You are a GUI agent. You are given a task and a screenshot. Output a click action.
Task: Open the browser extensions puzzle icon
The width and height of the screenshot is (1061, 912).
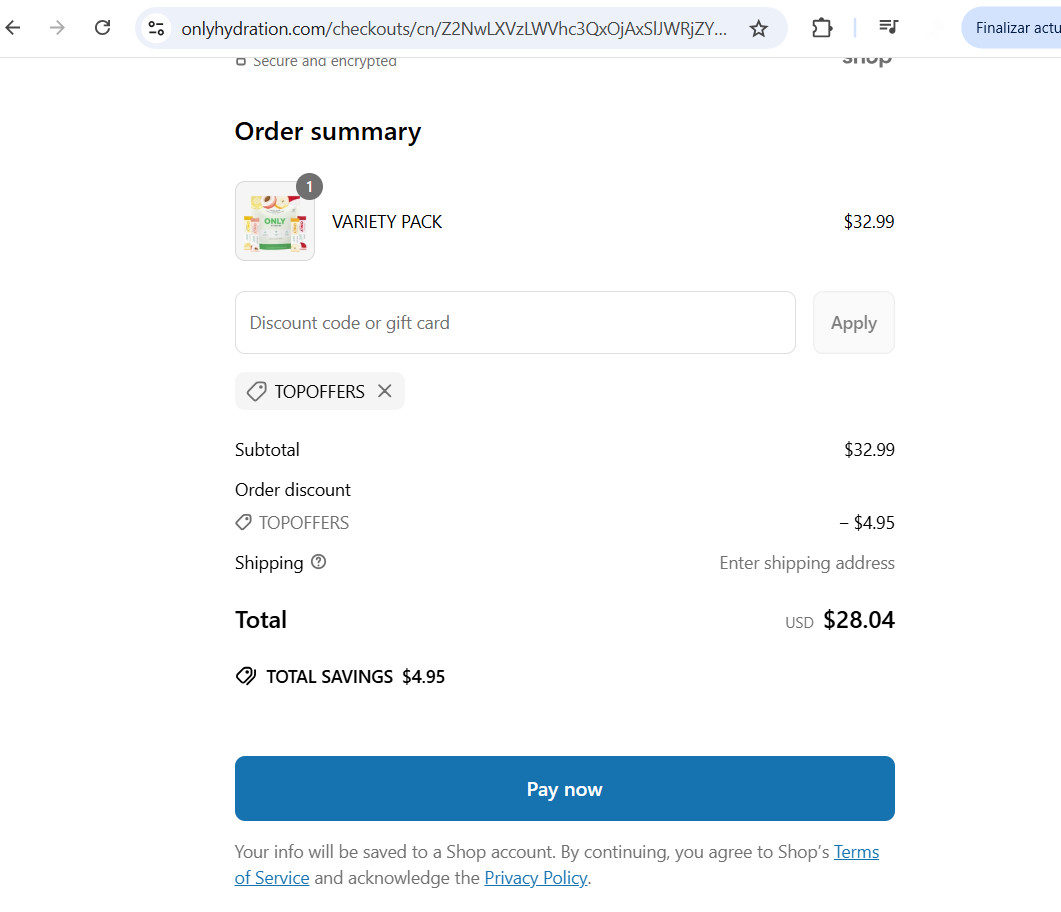(x=821, y=28)
